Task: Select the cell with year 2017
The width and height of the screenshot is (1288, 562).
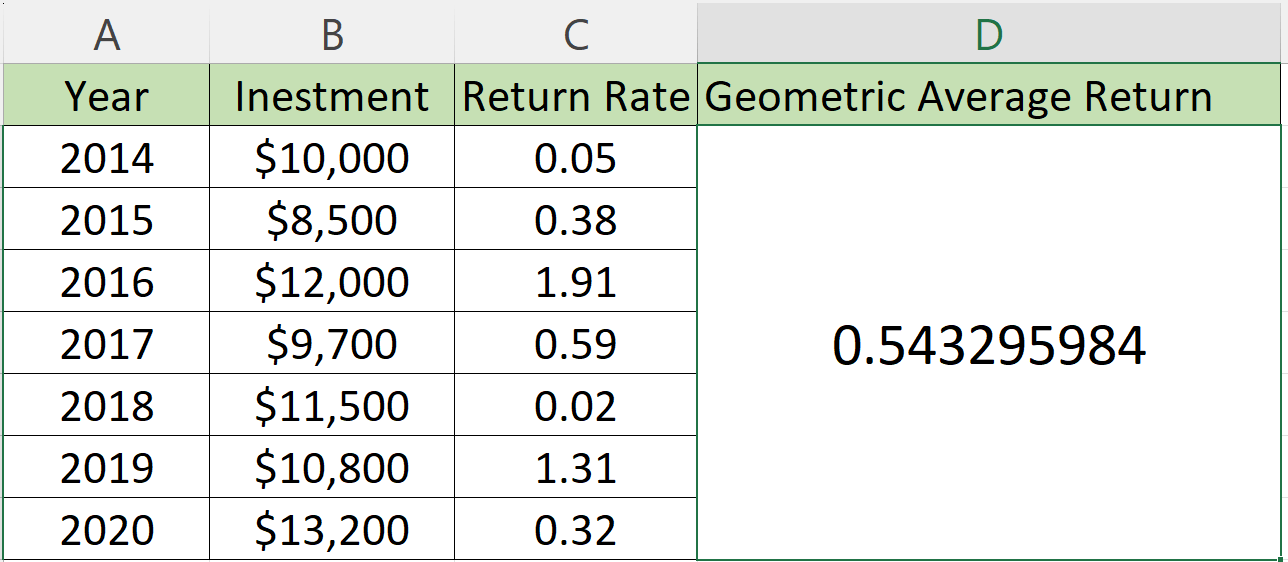Action: 105,343
